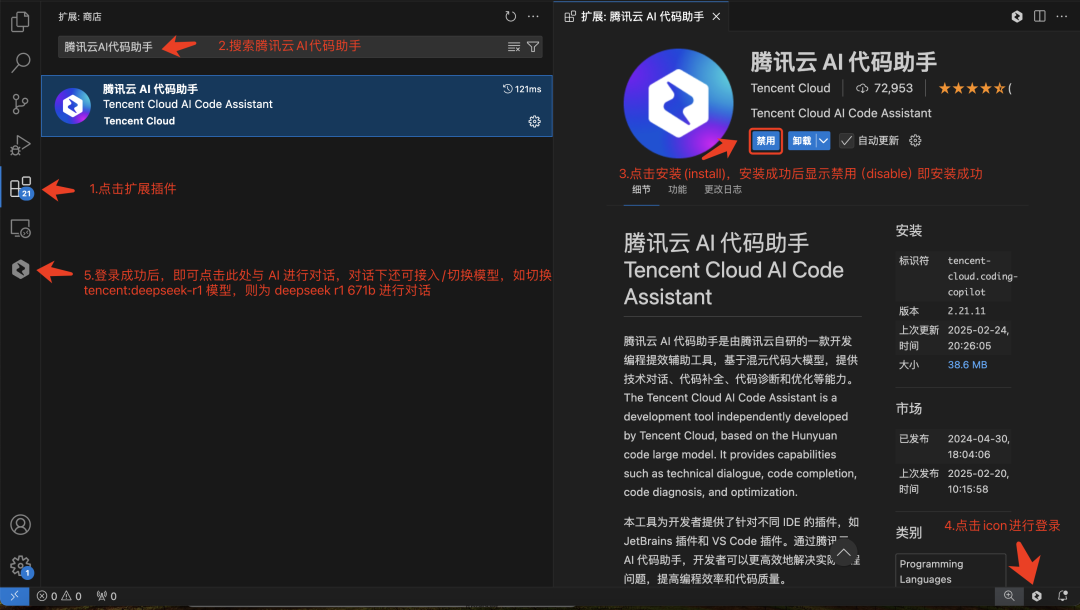Screen dimensions: 1080x610
Task: Select the 腾讯云 AI 代码助手 extension list item
Action: point(297,105)
